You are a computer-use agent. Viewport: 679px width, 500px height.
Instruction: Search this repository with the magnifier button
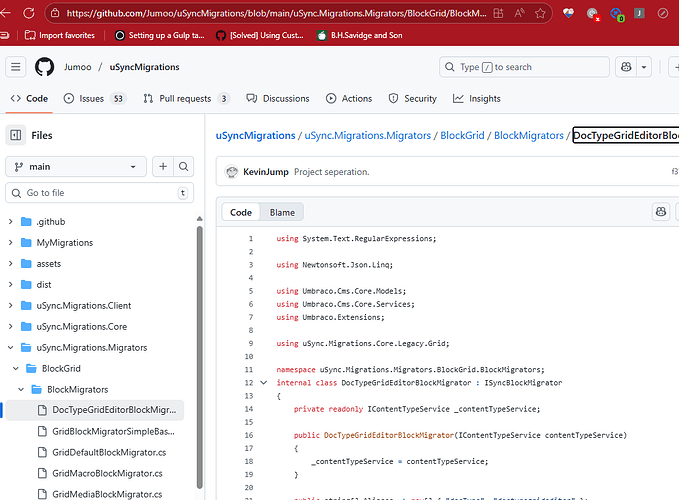click(x=184, y=167)
